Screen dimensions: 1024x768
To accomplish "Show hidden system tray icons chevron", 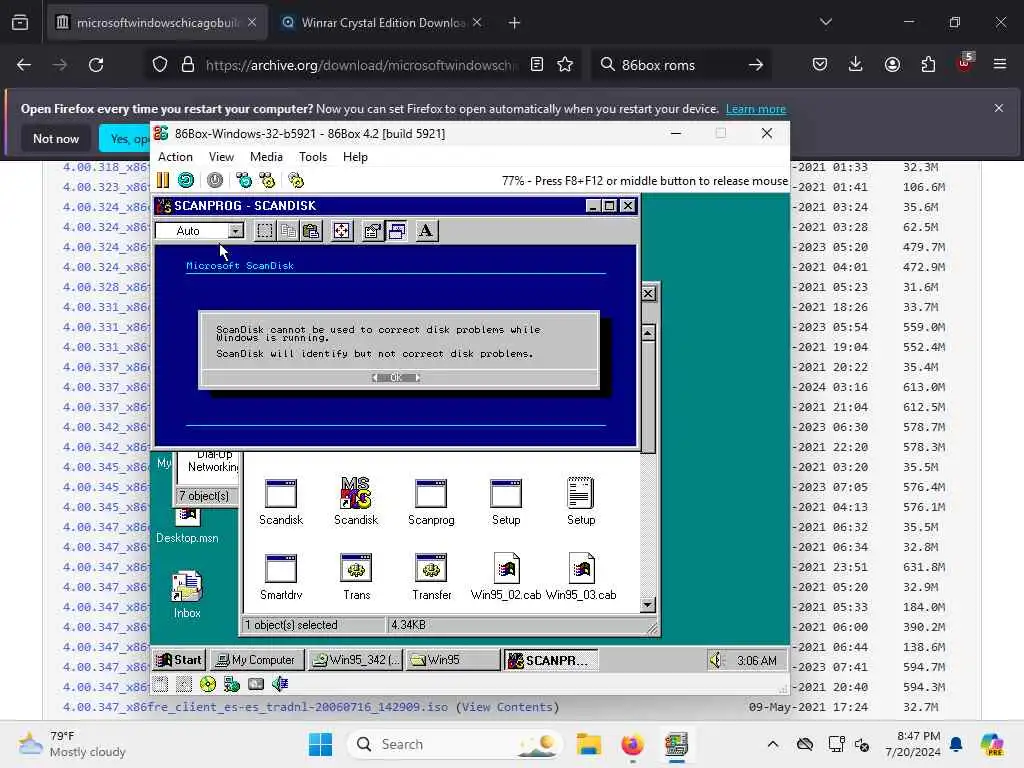I will click(x=773, y=744).
